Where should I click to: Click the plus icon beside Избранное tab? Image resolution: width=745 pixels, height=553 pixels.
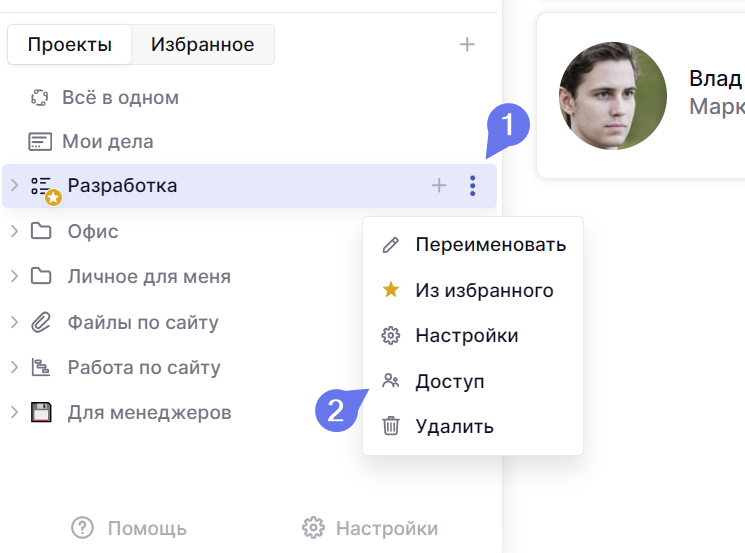coord(467,45)
